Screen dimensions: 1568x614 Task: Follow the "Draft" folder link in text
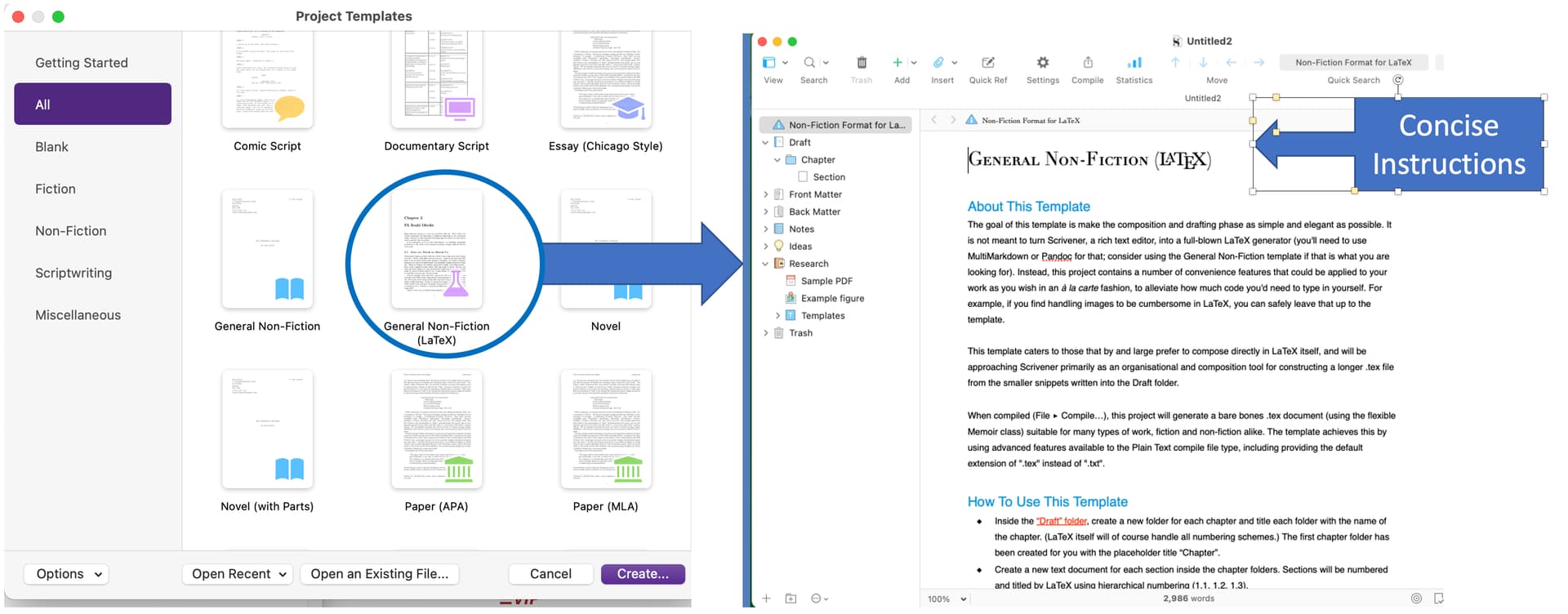click(x=1062, y=521)
